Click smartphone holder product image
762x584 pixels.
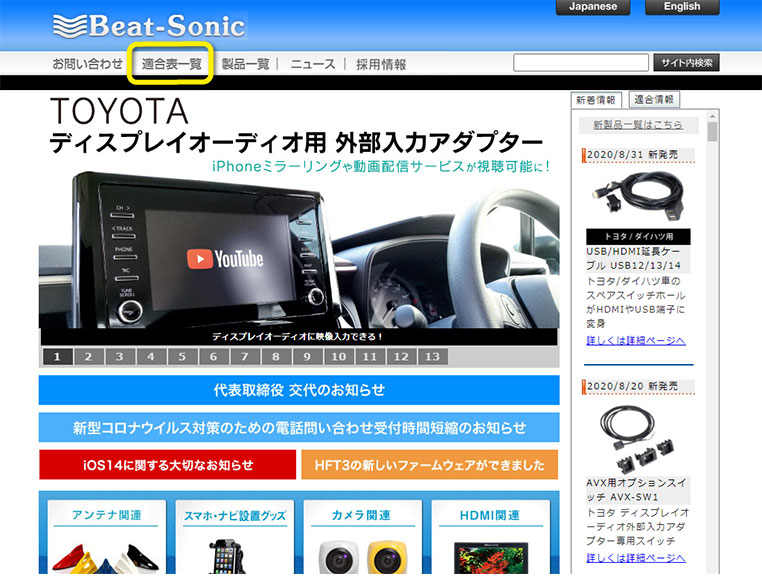tap(227, 557)
